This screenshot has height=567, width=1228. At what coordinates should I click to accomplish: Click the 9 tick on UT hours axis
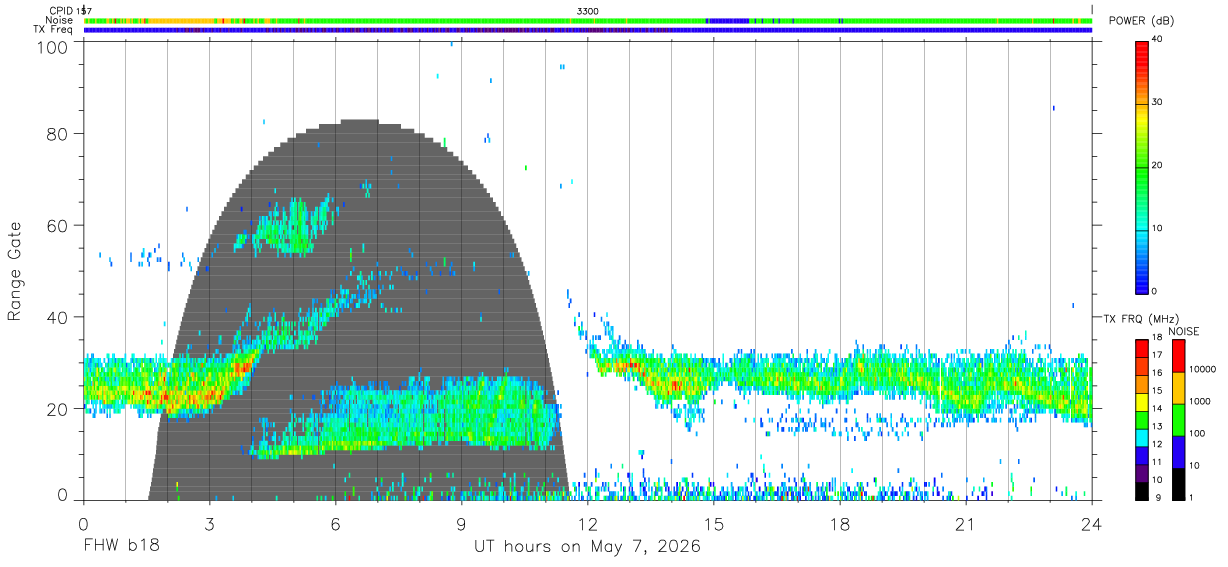click(462, 522)
